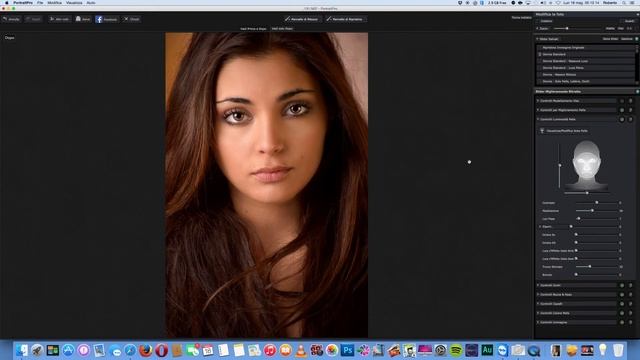Image resolution: width=640 pixels, height=360 pixels.
Task: Open VLC from the Dock
Action: click(301, 350)
